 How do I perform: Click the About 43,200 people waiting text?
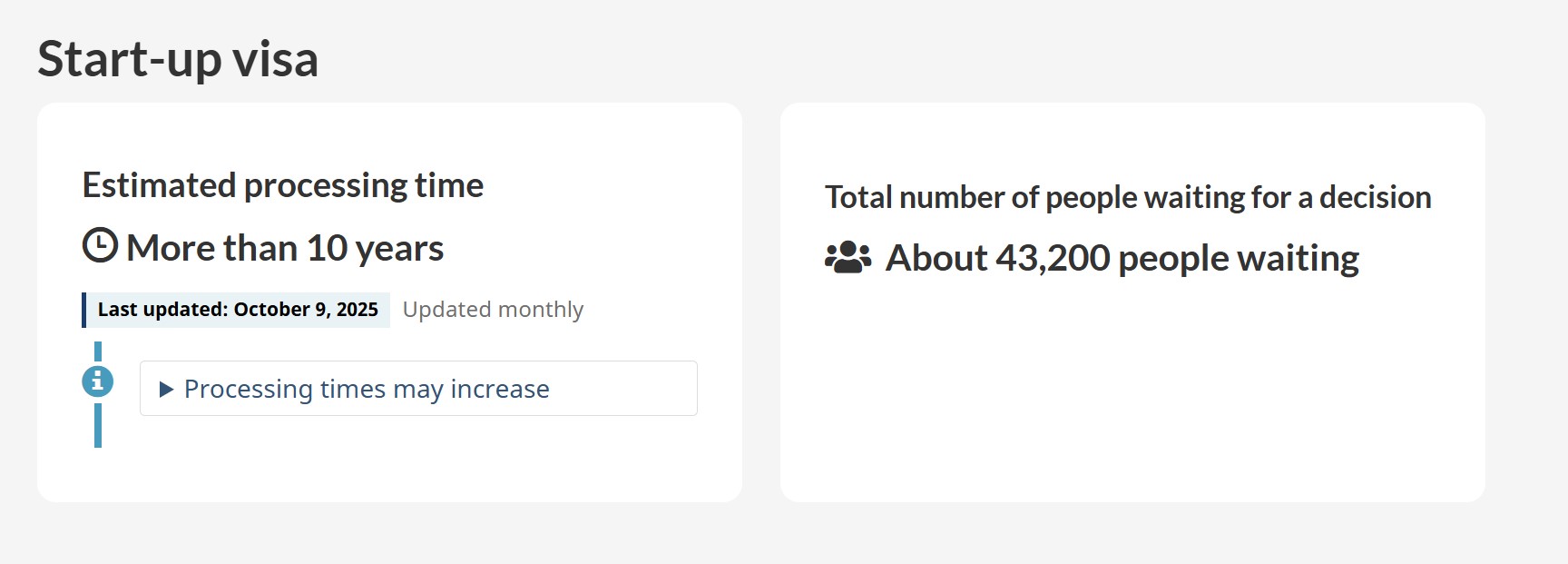(1122, 258)
